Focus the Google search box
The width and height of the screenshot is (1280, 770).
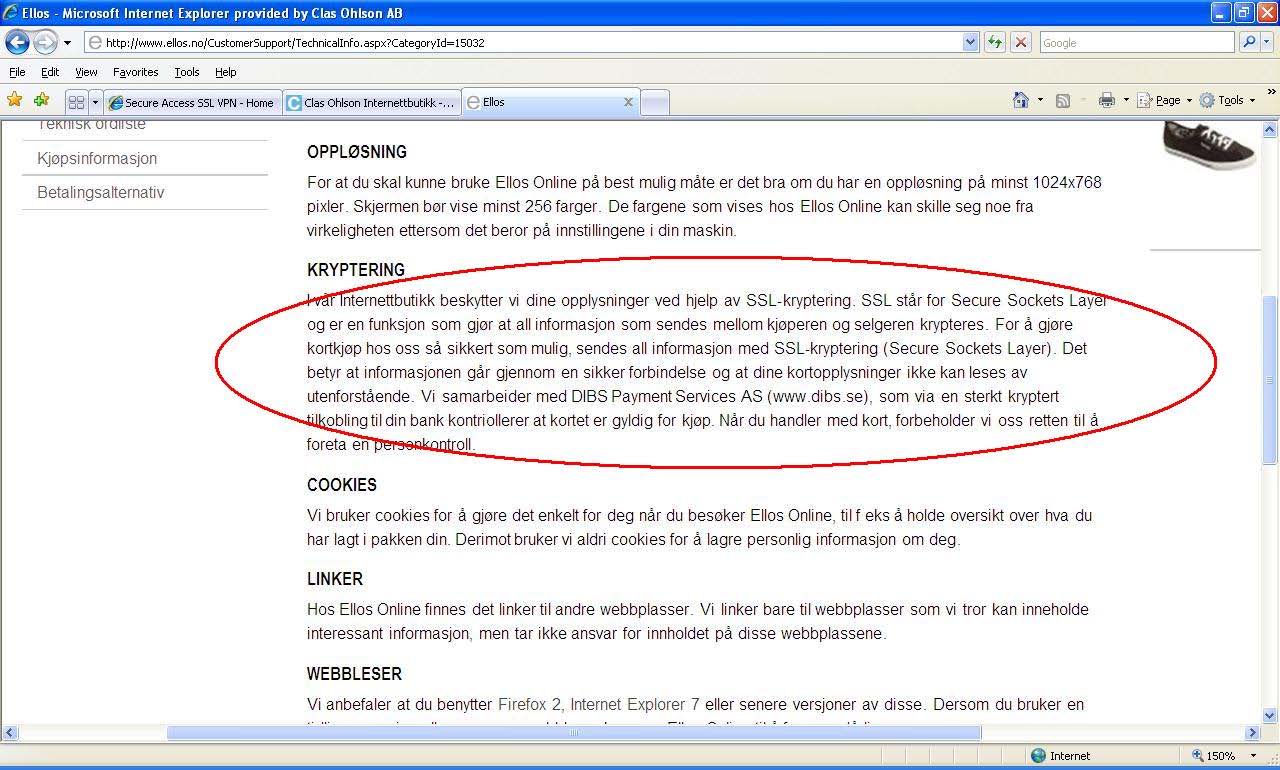(1137, 43)
